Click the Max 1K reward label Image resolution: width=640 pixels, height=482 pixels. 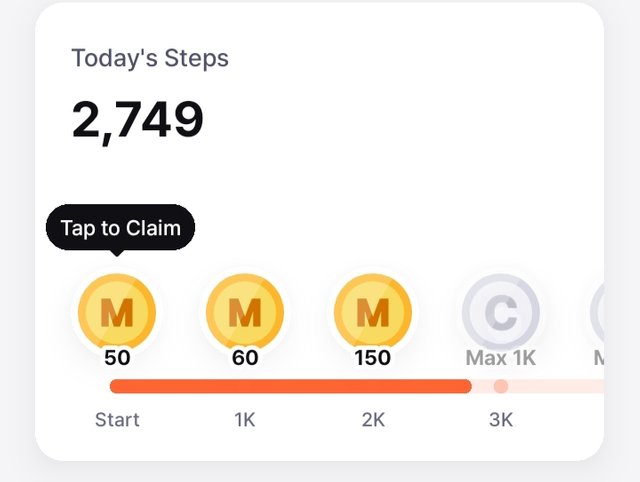(500, 358)
